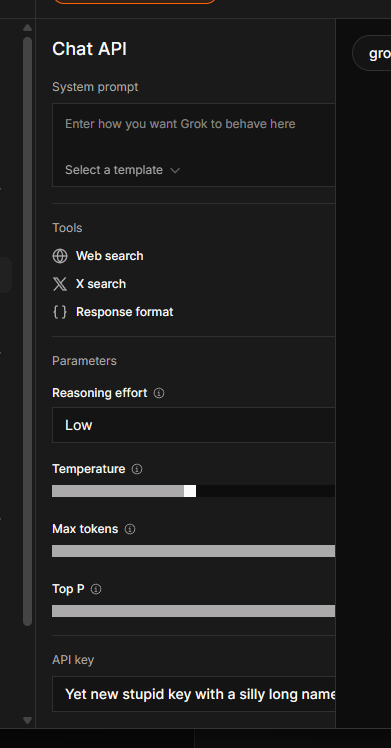This screenshot has width=391, height=748.
Task: Click the Tools section label
Action: [x=67, y=228]
